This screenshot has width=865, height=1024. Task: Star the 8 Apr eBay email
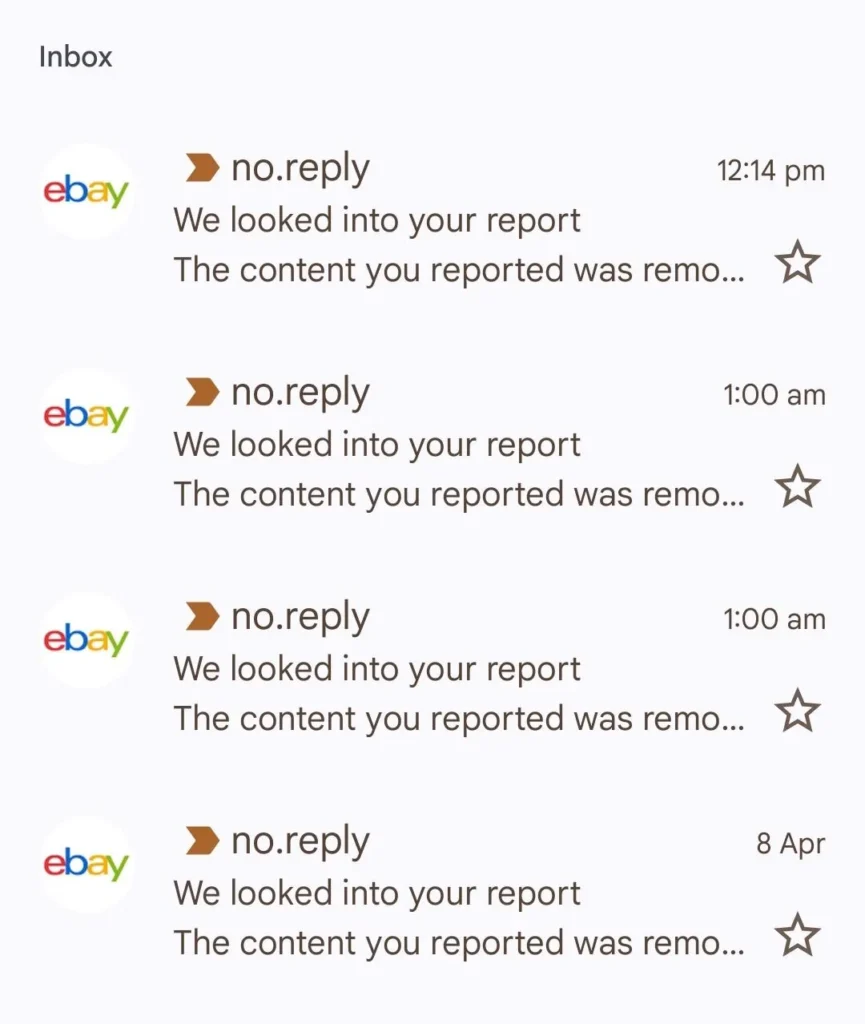point(797,935)
